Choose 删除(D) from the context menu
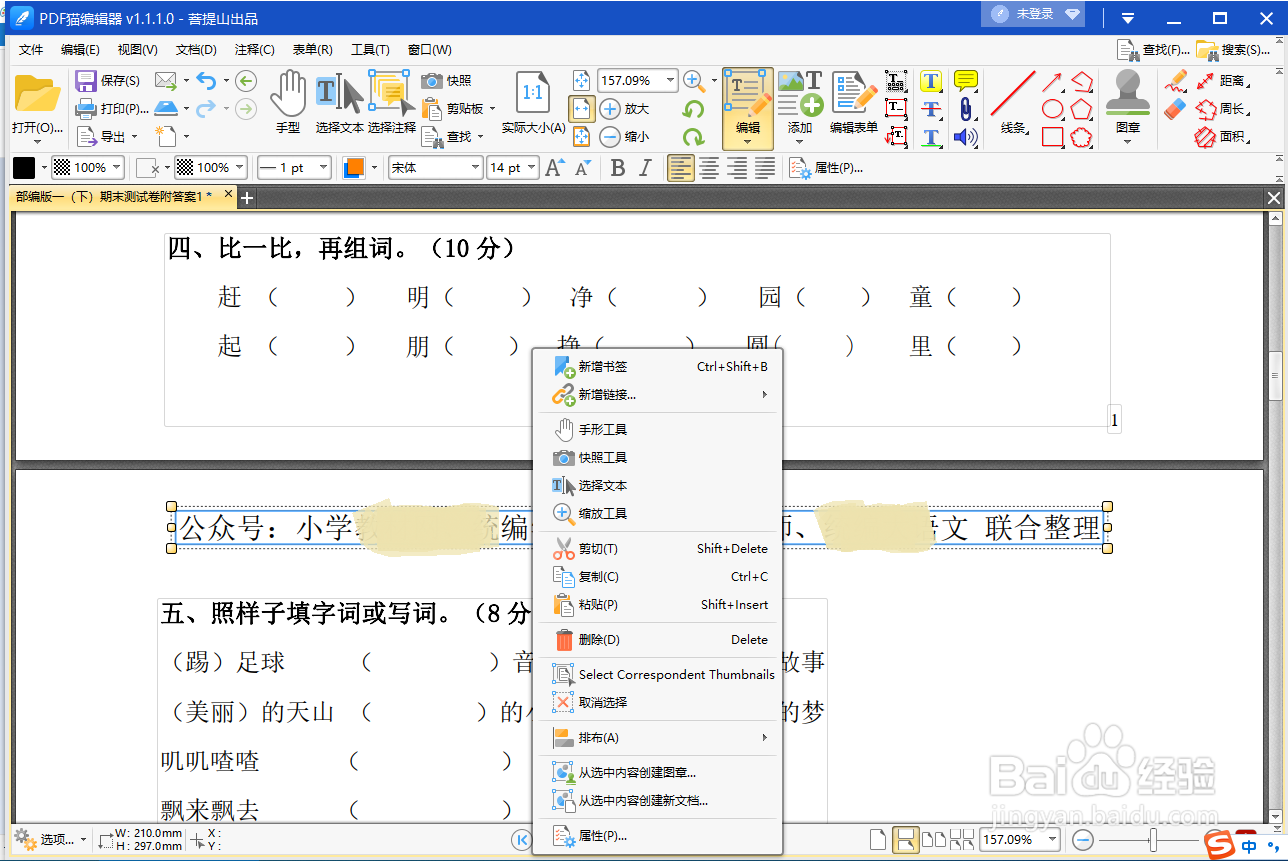Image resolution: width=1288 pixels, height=861 pixels. 660,640
